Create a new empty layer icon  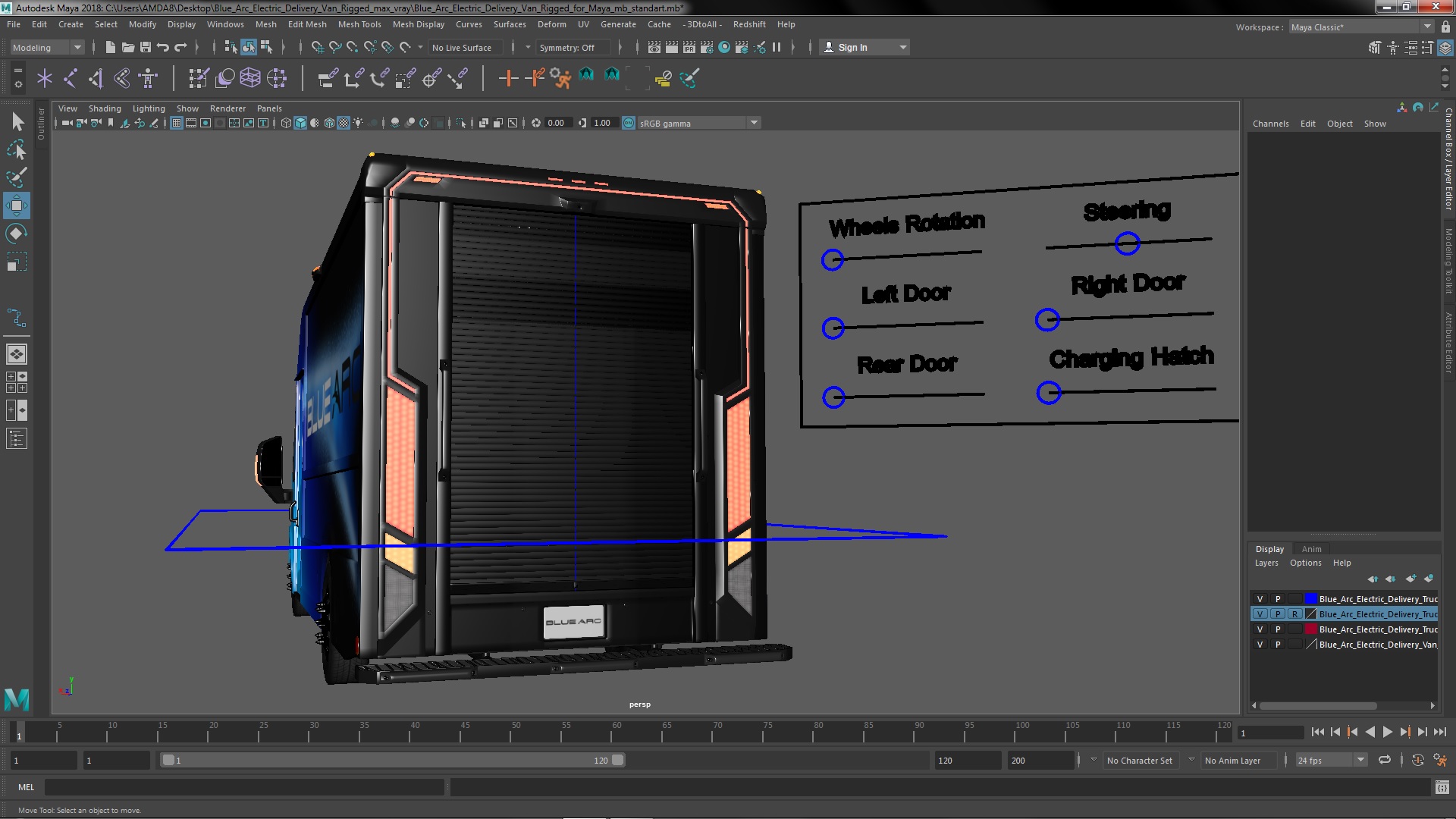(1410, 579)
